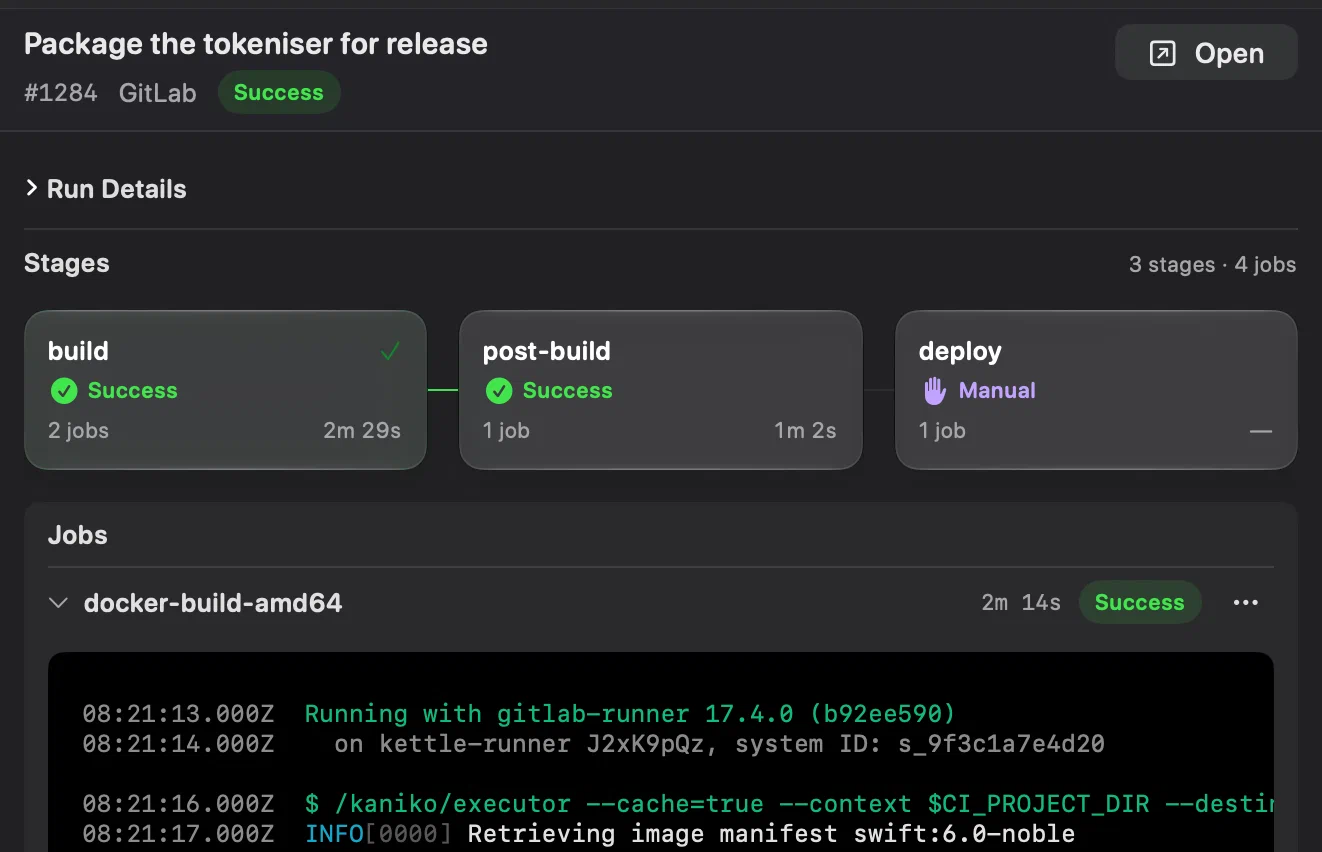The width and height of the screenshot is (1322, 852).
Task: Click the Open button
Action: [x=1206, y=53]
